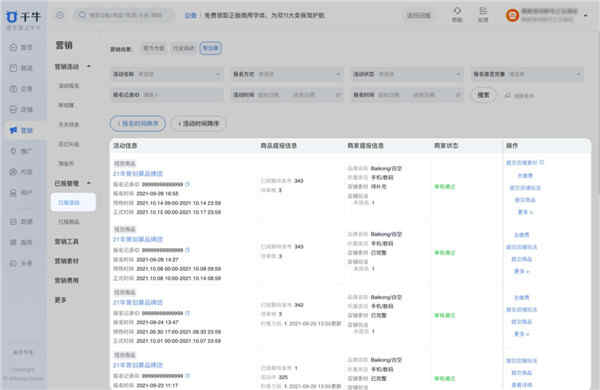This screenshot has height=390, width=600.
Task: Open blue activity title link above 2021-09-28 16:58
Action: [x=138, y=173]
